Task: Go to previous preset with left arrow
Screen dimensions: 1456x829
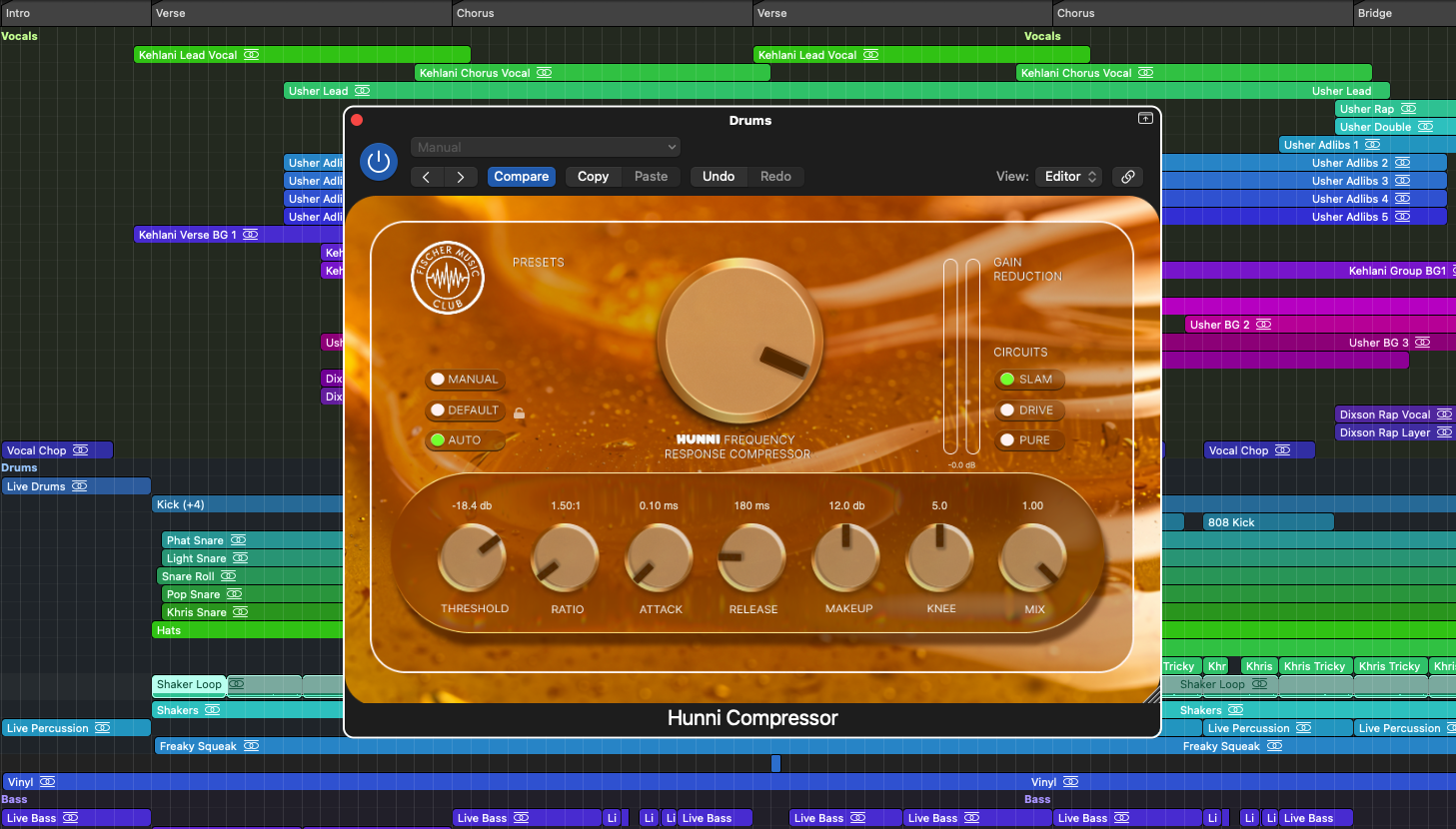Action: [427, 177]
